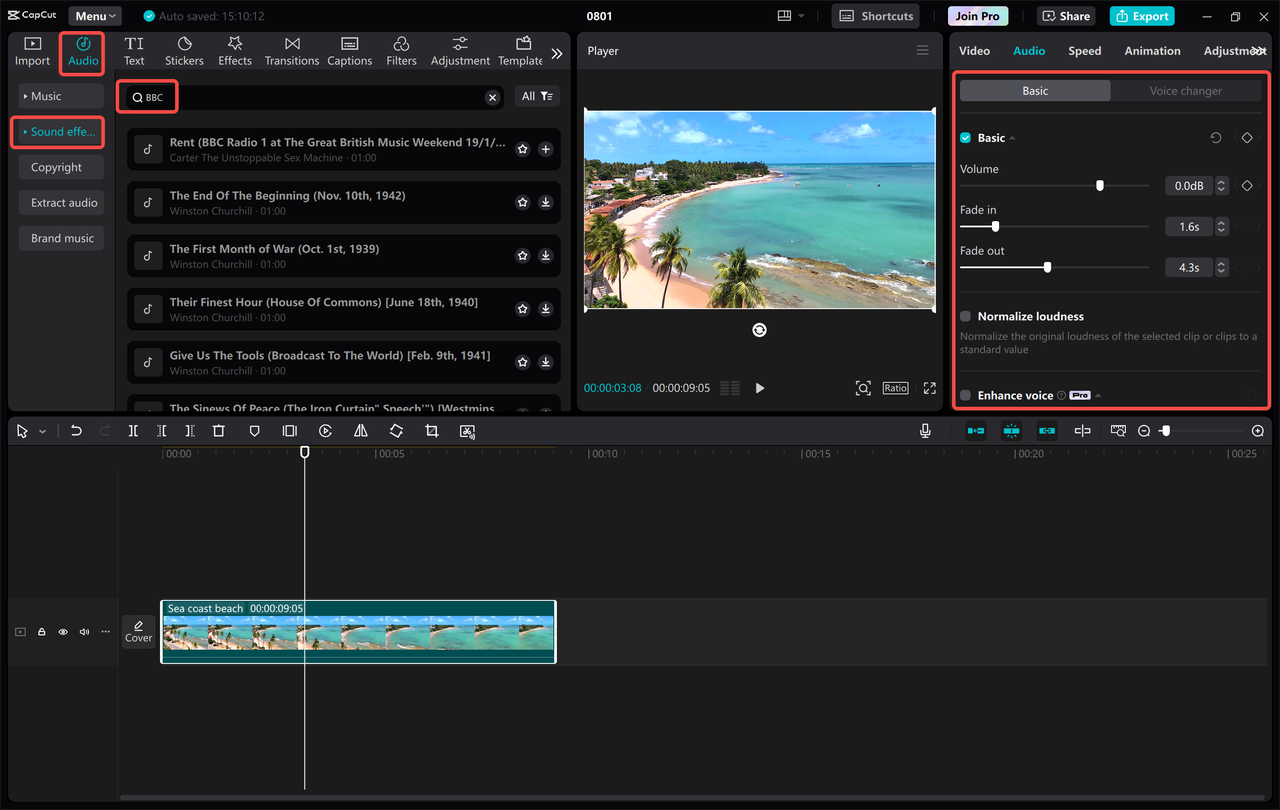This screenshot has width=1280, height=810.
Task: Open the Menu dropdown in the top bar
Action: coord(94,15)
